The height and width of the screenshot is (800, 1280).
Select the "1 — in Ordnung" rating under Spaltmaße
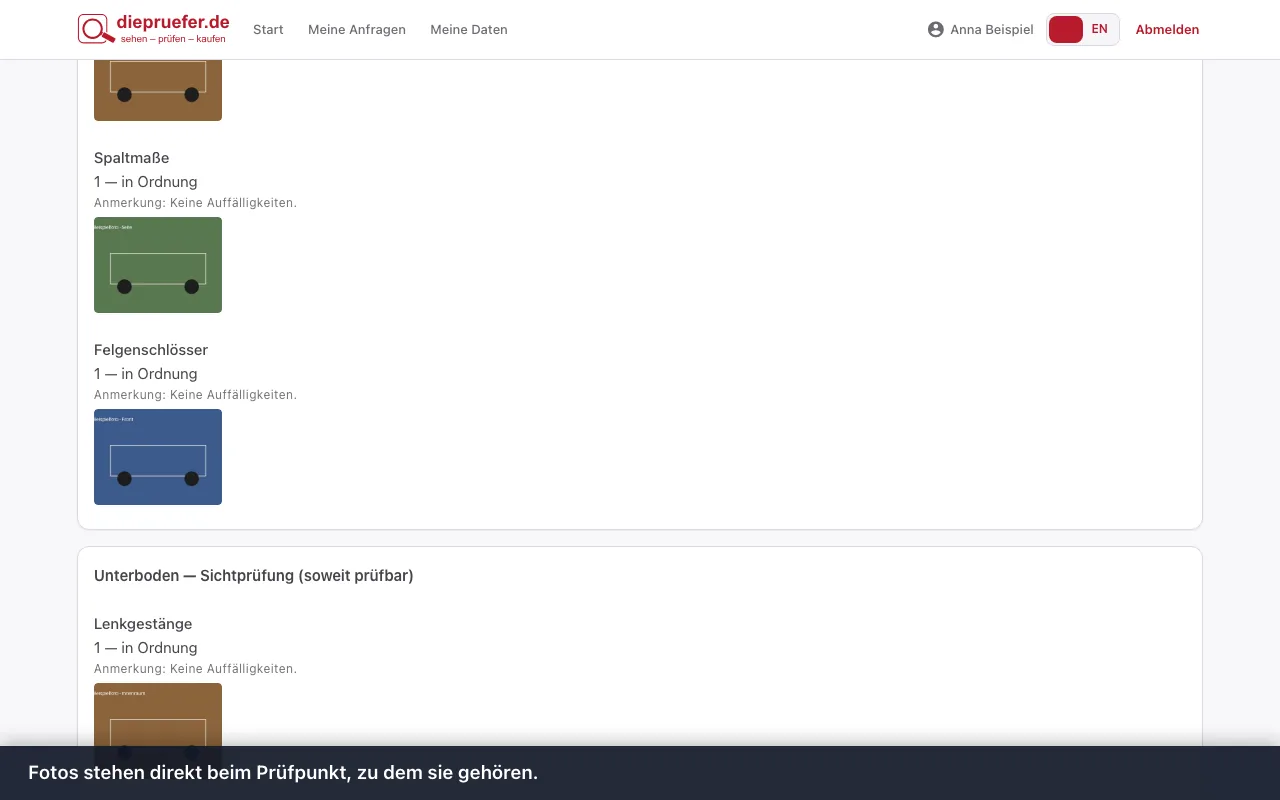point(146,182)
